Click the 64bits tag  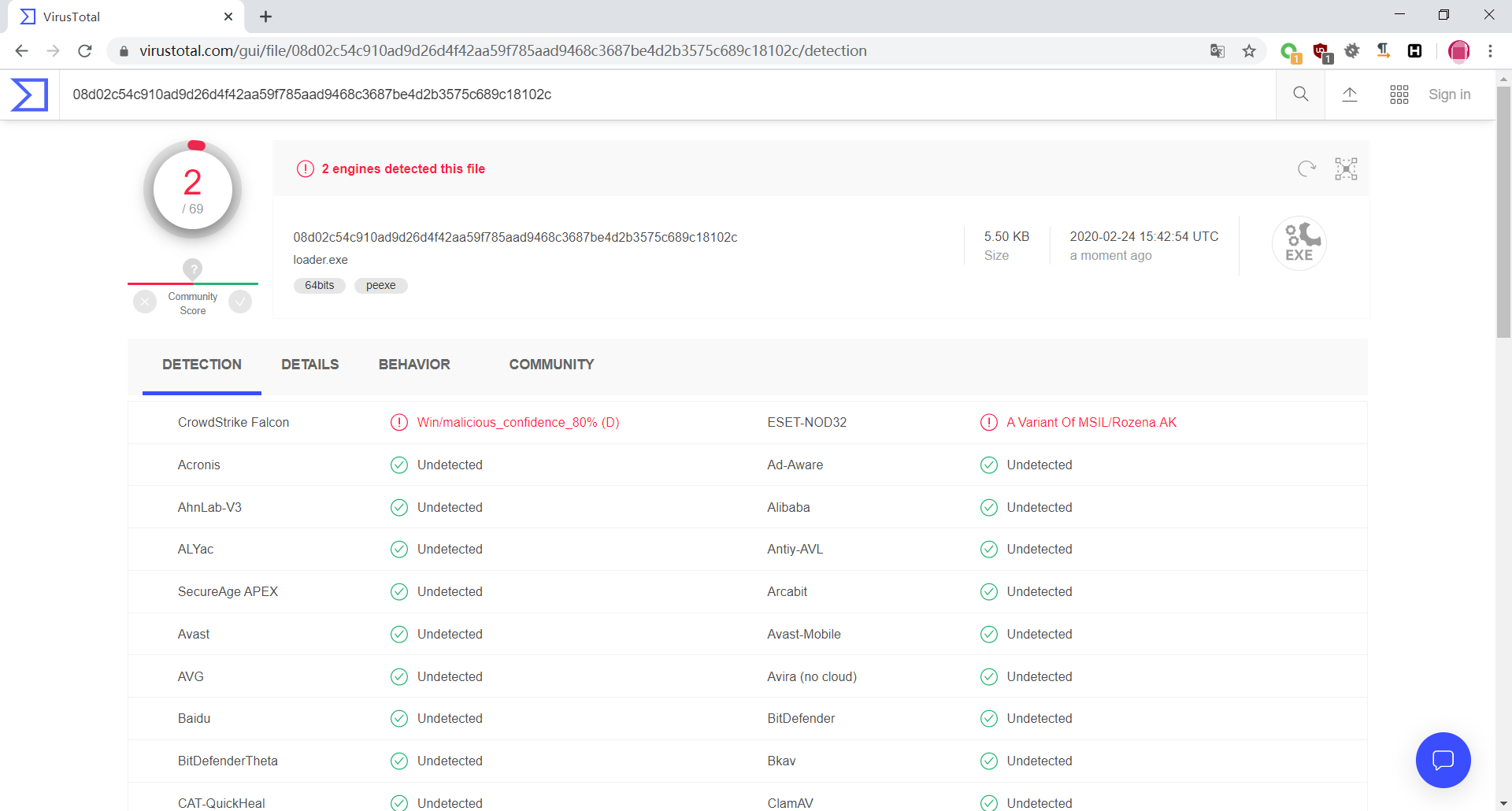coord(320,286)
